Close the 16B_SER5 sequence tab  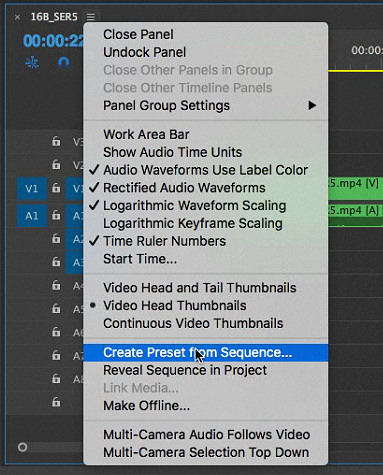coord(17,17)
